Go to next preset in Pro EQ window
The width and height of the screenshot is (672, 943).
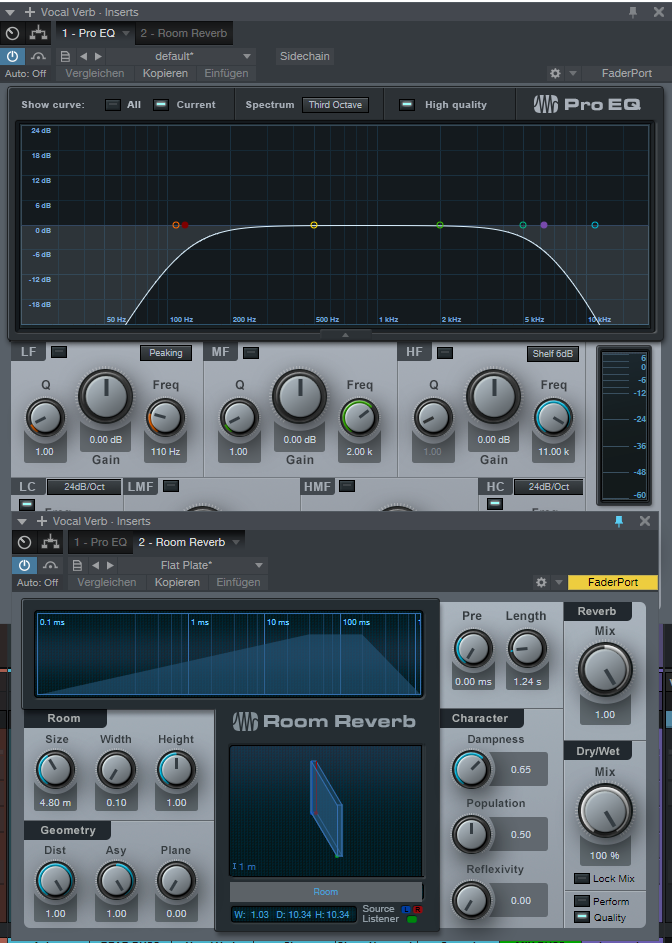(98, 56)
